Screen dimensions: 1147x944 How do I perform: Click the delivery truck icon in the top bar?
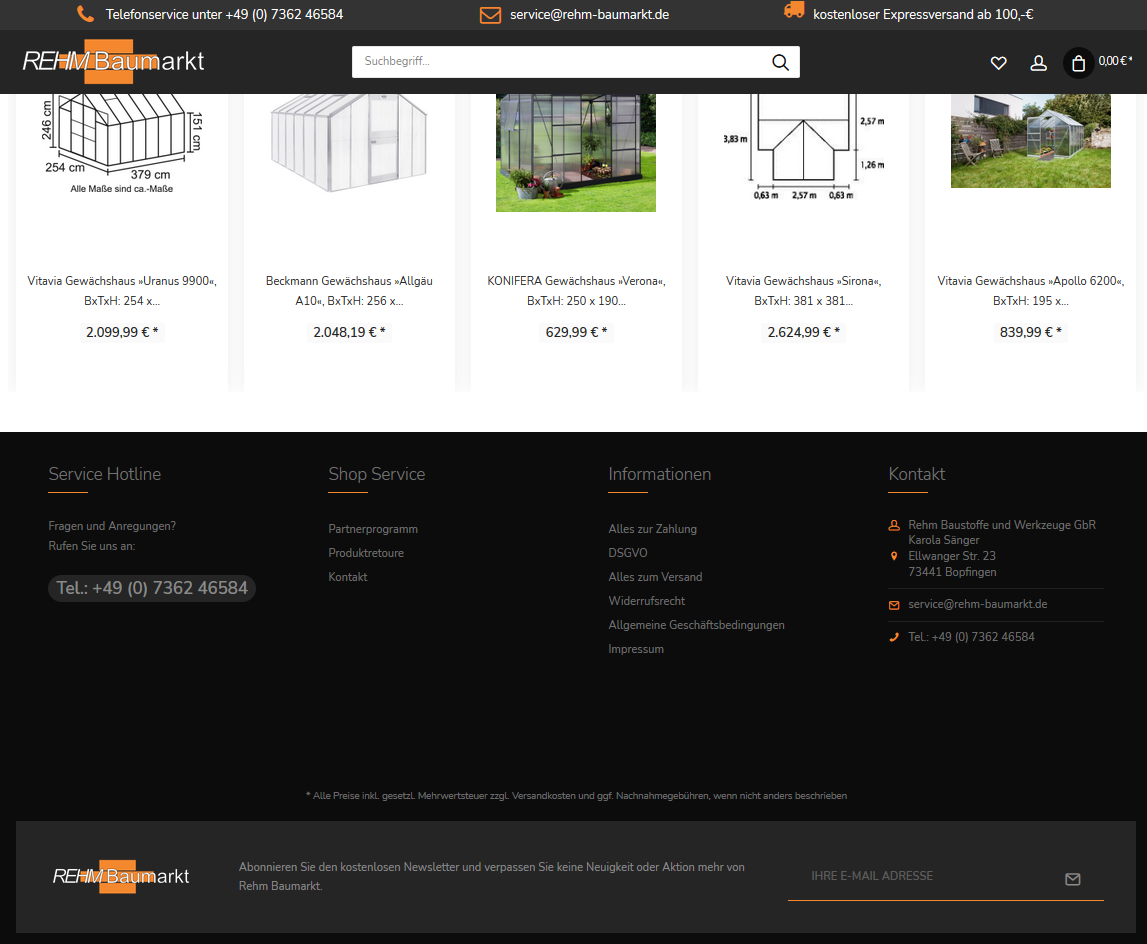coord(794,10)
